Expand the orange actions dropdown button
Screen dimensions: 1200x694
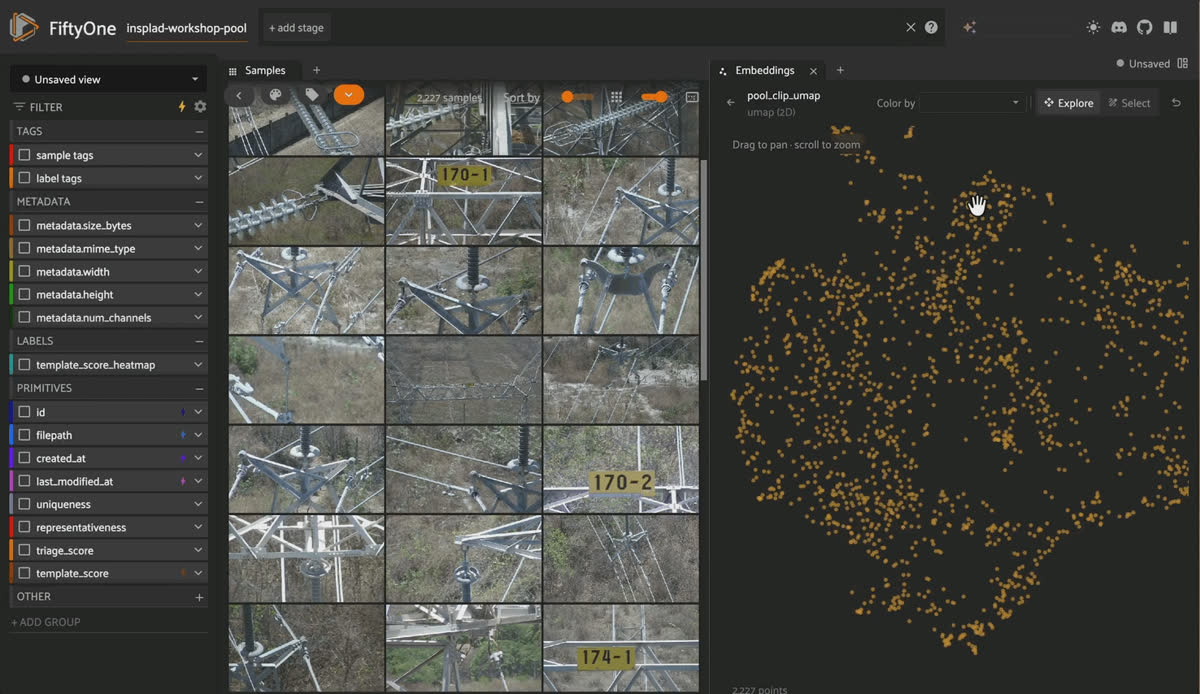[349, 96]
